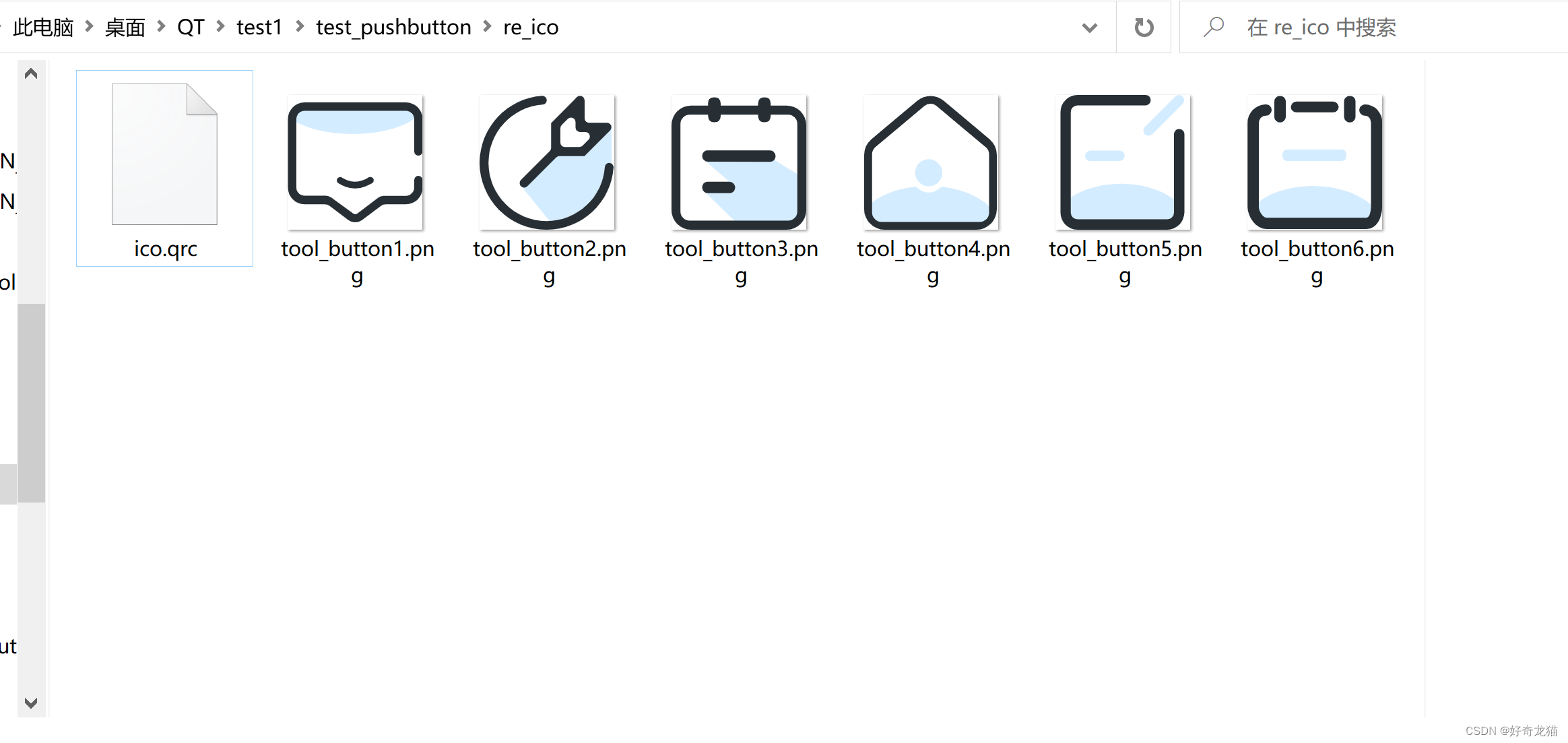Screen dimensions: 1568x743
Task: Click the tool_button6.png filename text
Action: click(x=1317, y=262)
